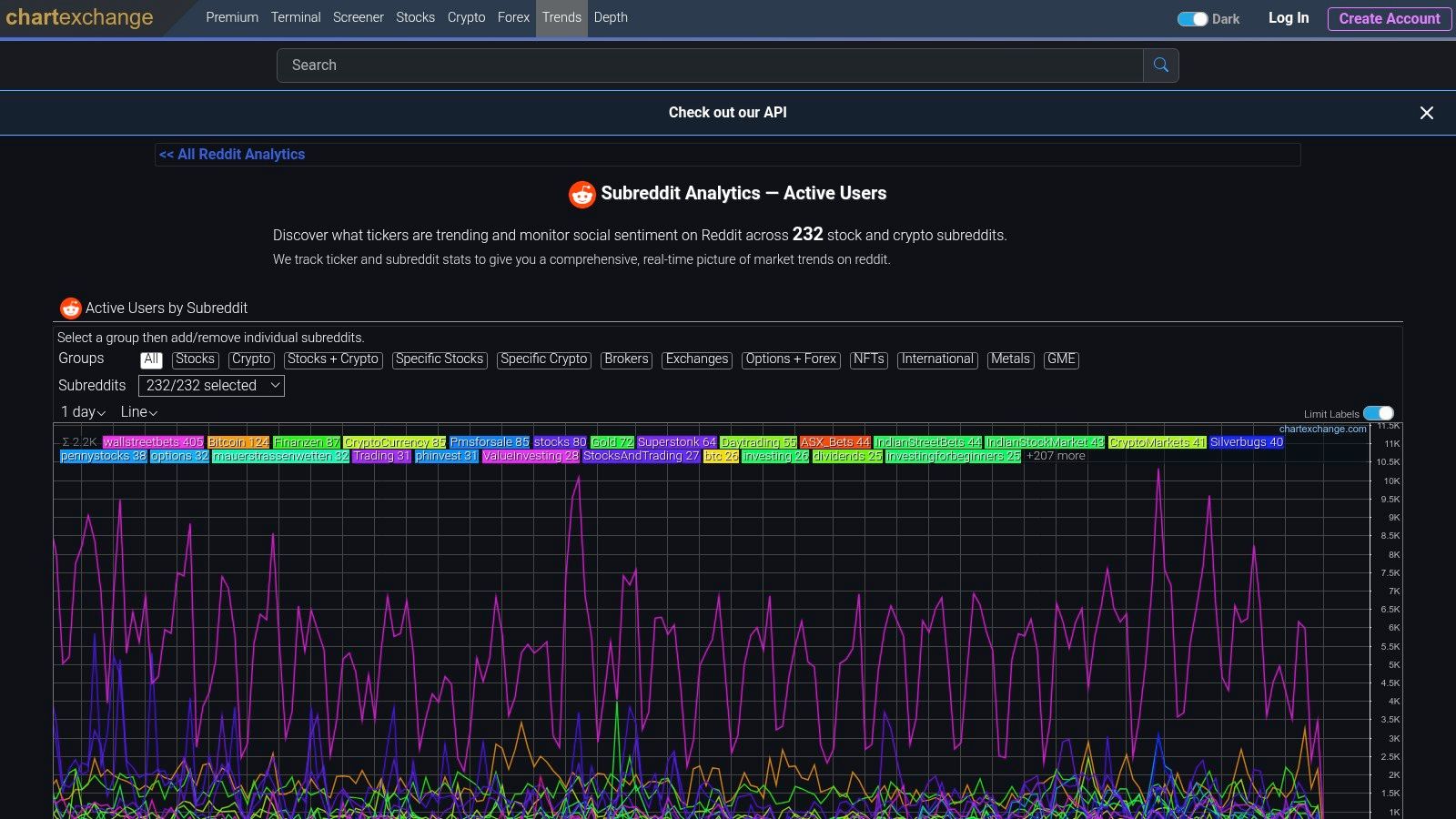Go back to All Reddit Analytics
This screenshot has width=1456, height=819.
pyautogui.click(x=232, y=155)
